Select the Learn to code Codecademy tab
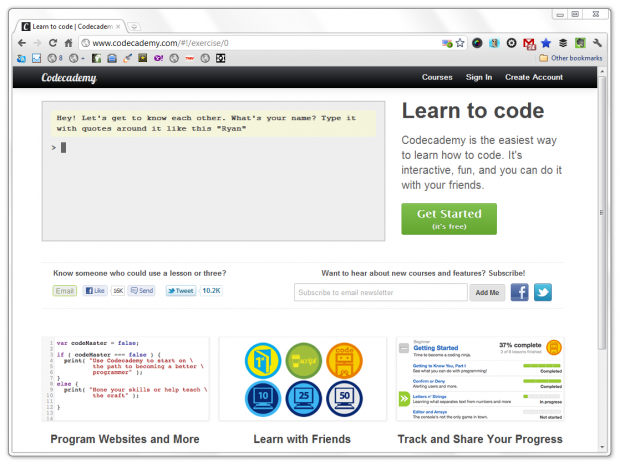620x464 pixels. [x=71, y=27]
